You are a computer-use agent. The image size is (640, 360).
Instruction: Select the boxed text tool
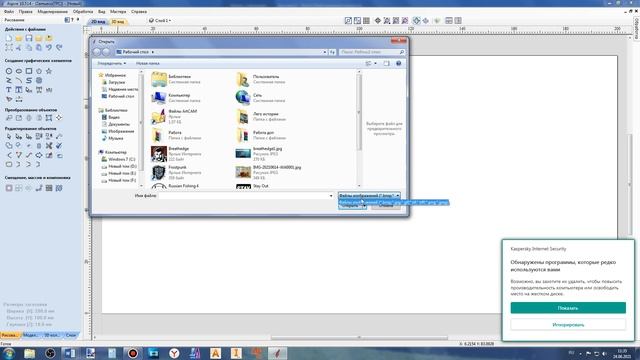click(19, 90)
